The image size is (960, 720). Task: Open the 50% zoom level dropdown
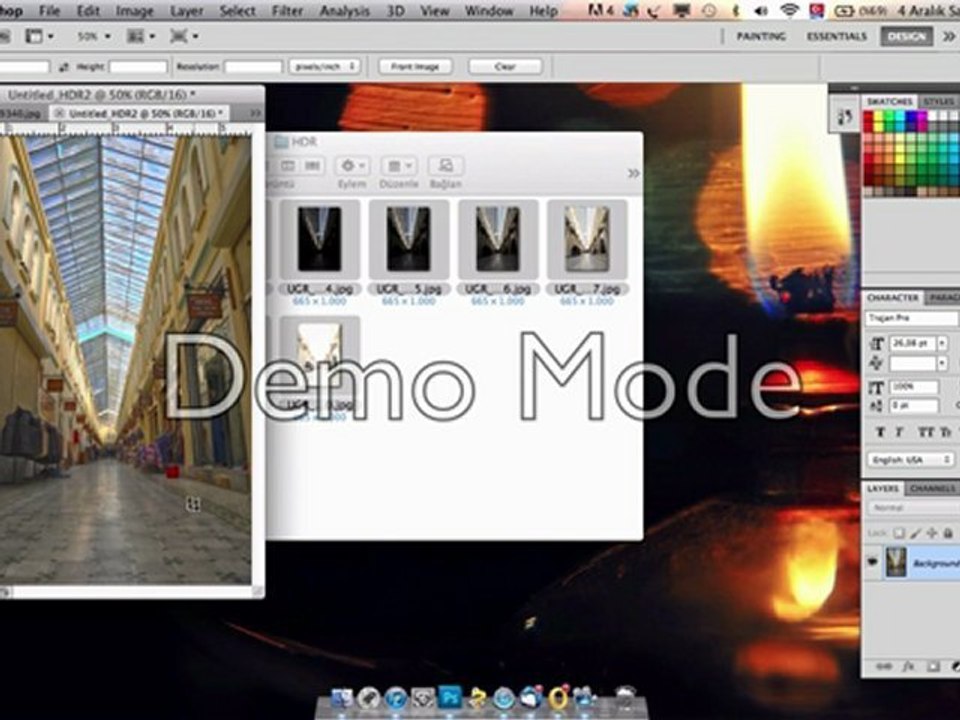point(94,36)
